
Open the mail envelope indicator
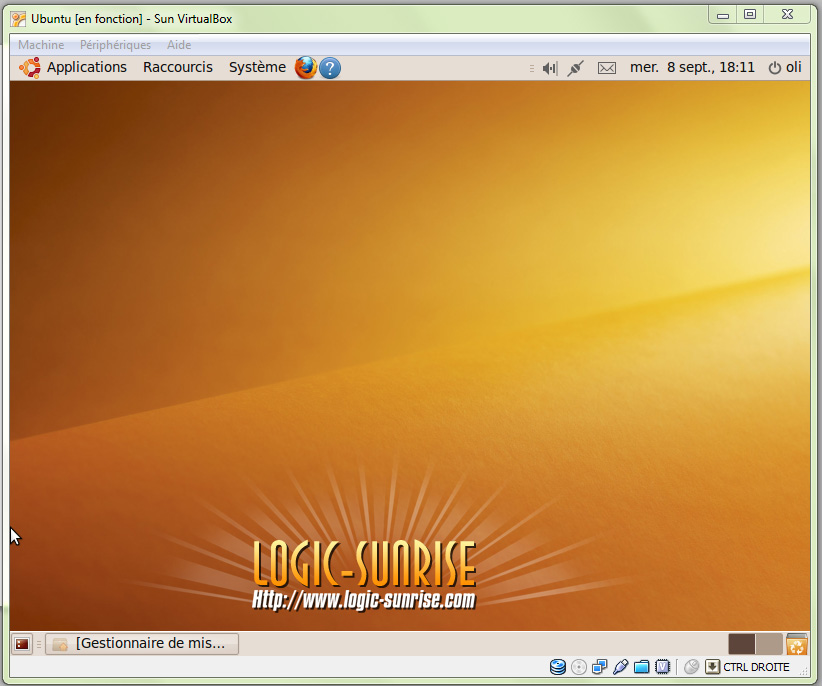tap(607, 68)
